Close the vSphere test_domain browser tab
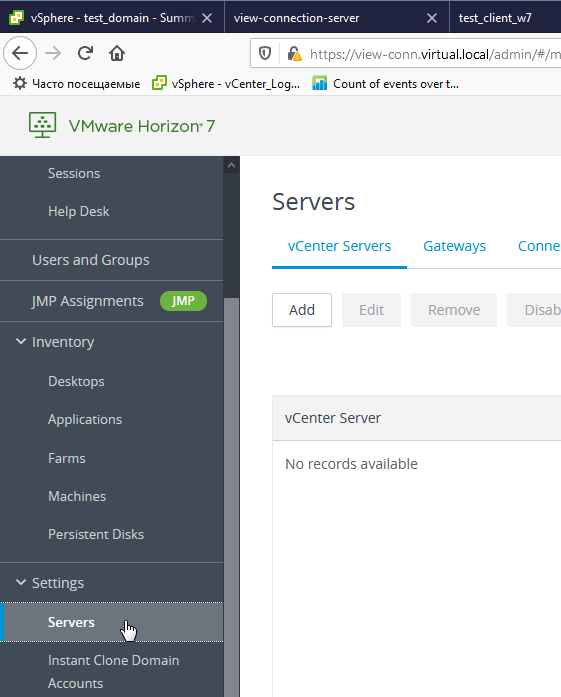The height and width of the screenshot is (697, 561). click(x=207, y=18)
